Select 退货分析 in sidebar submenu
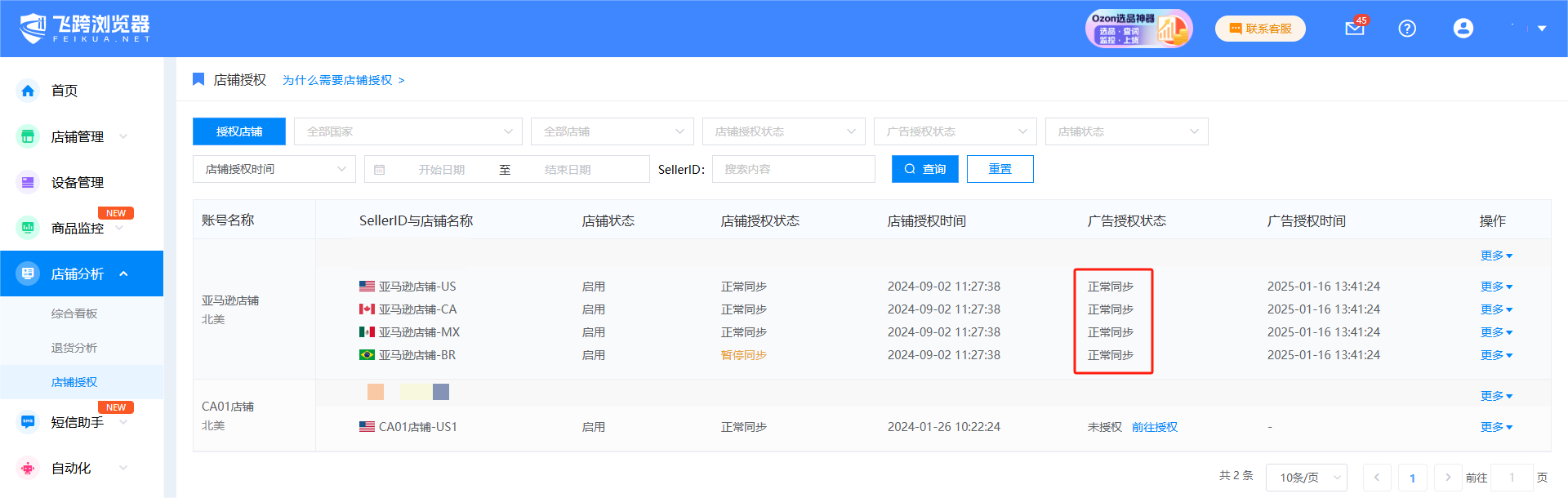This screenshot has height=498, width=1568. tap(74, 348)
